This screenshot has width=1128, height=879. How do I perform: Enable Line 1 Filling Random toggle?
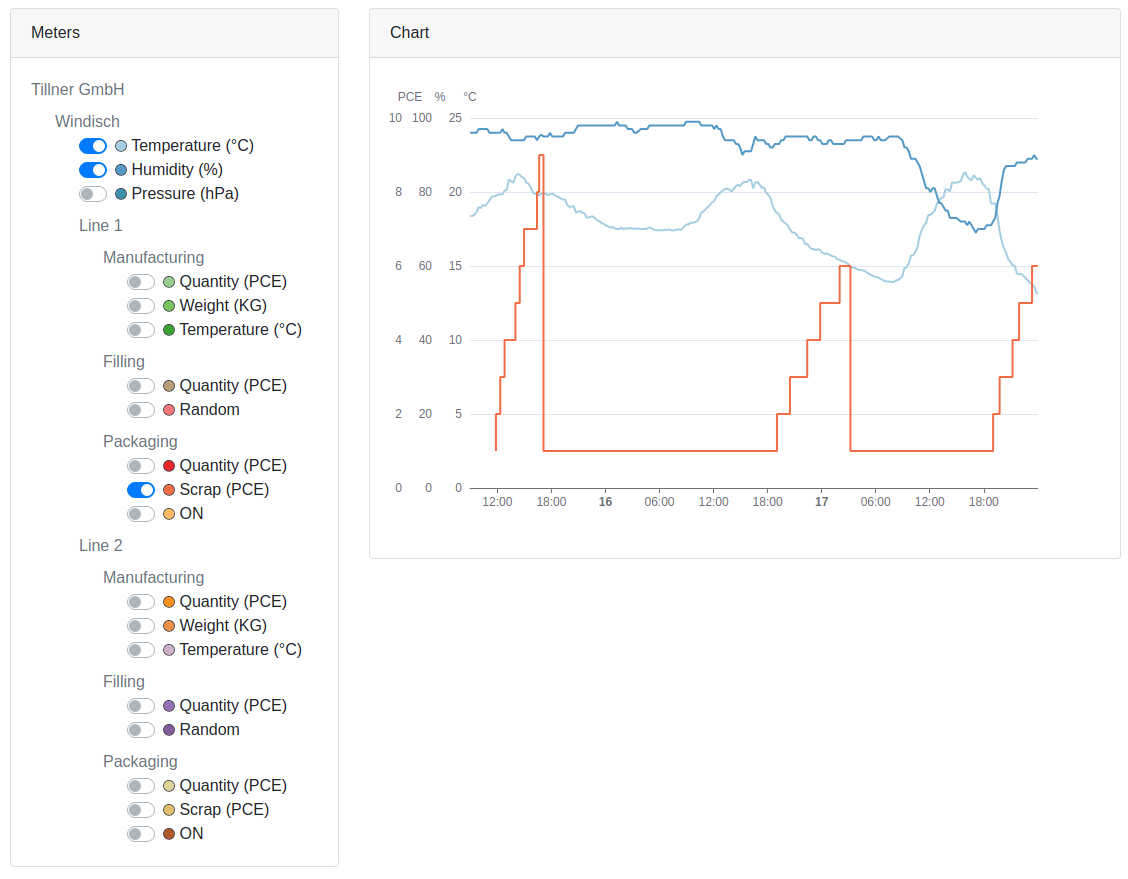pos(141,410)
